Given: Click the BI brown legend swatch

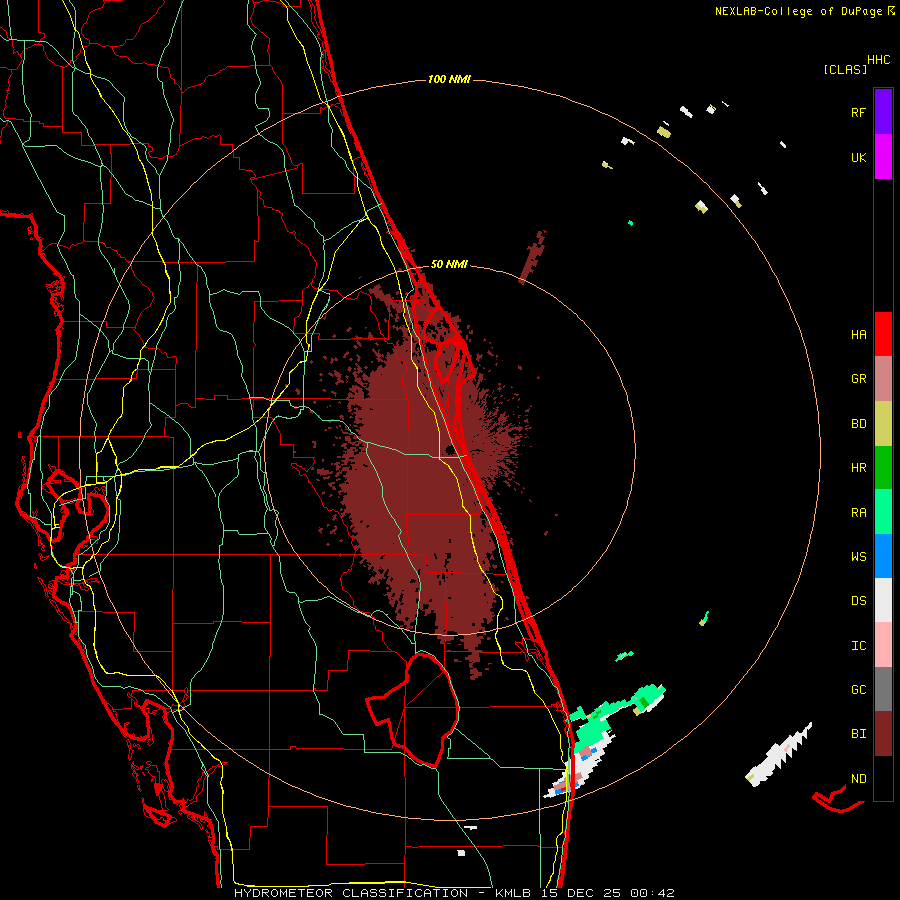Looking at the screenshot, I should coord(883,734).
